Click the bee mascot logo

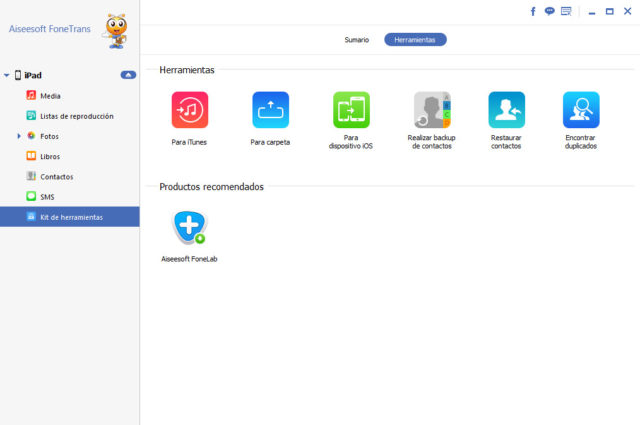(x=116, y=31)
